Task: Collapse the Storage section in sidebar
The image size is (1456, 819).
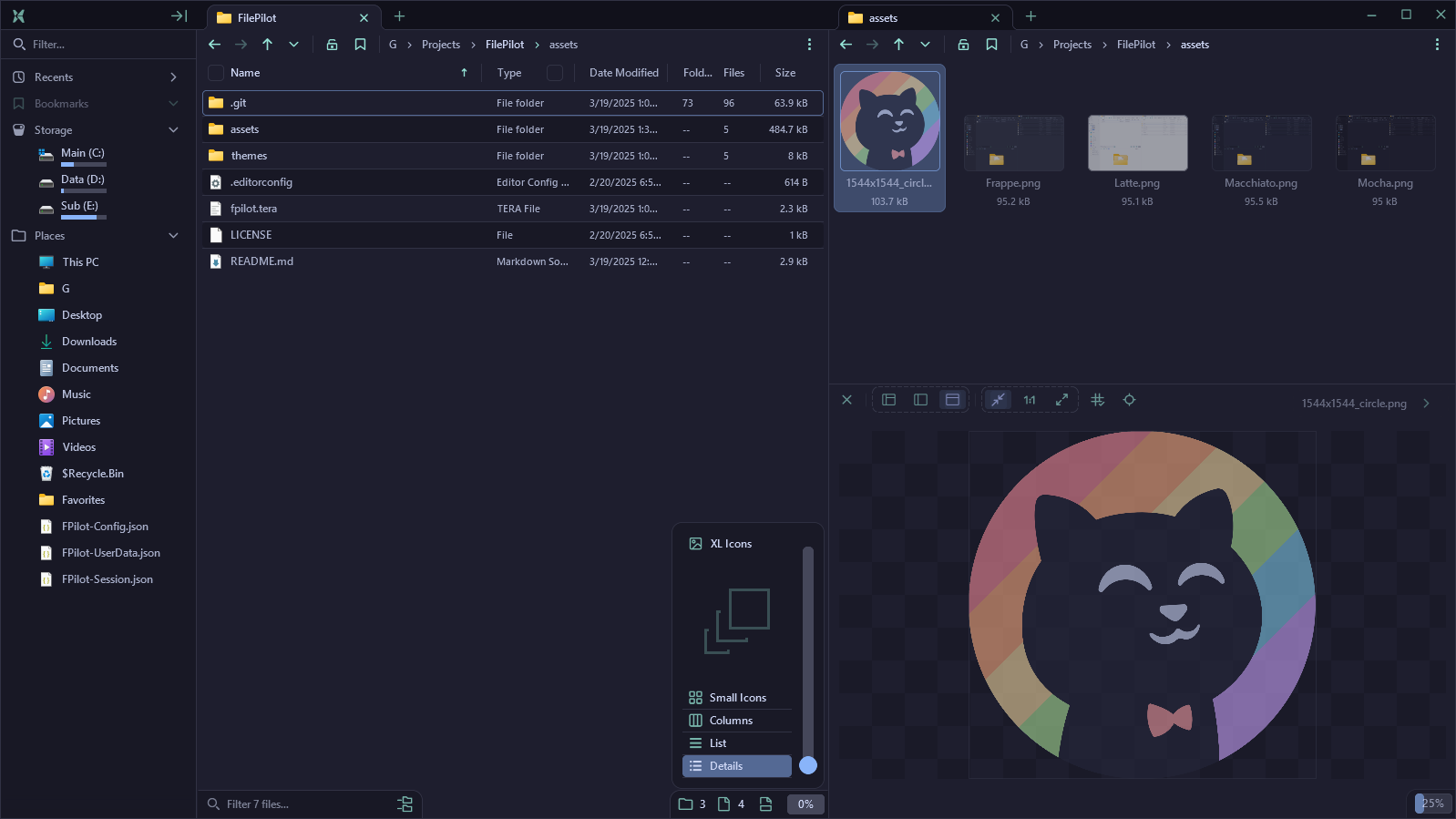Action: click(173, 130)
